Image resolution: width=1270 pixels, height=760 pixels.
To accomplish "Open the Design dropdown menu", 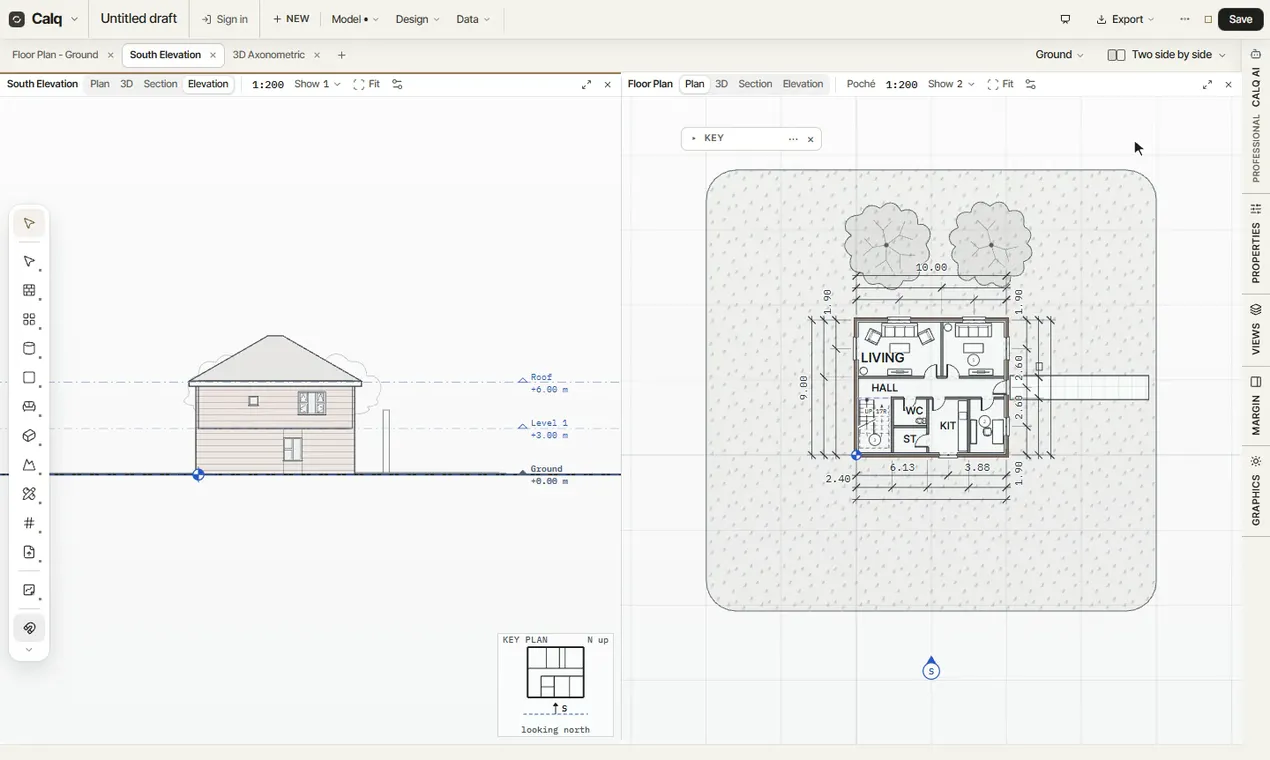I will click(417, 19).
